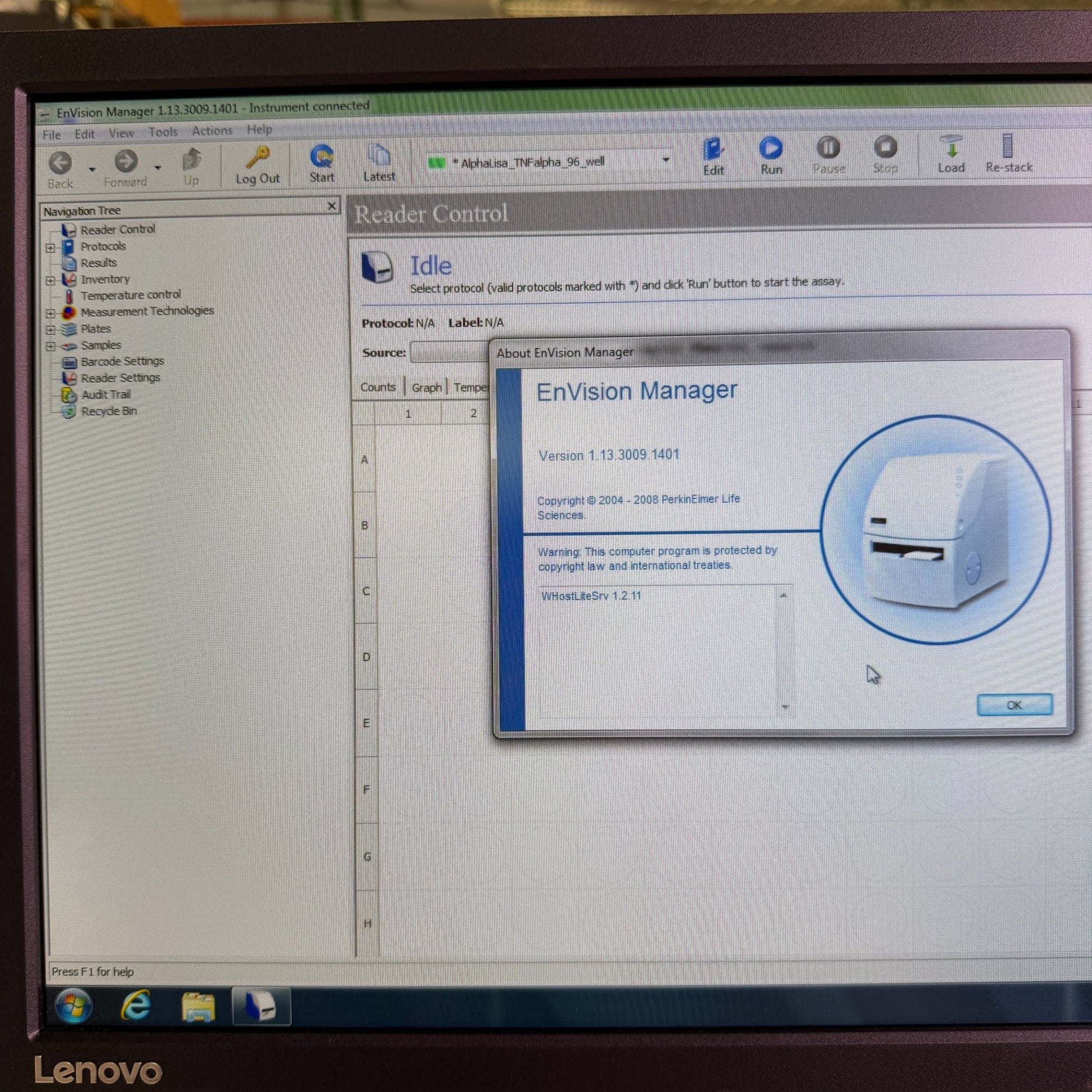Open Audit Trail tree item
1092x1092 pixels.
tap(105, 395)
